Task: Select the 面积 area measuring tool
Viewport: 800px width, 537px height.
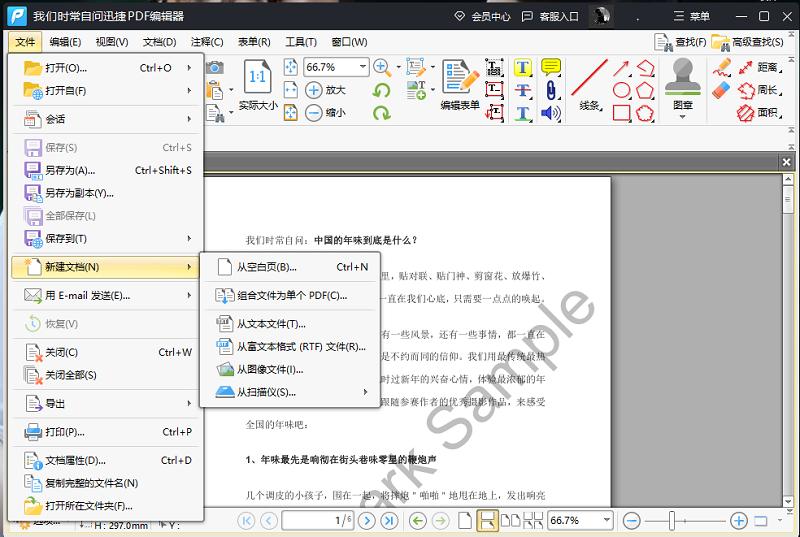Action: 759,113
